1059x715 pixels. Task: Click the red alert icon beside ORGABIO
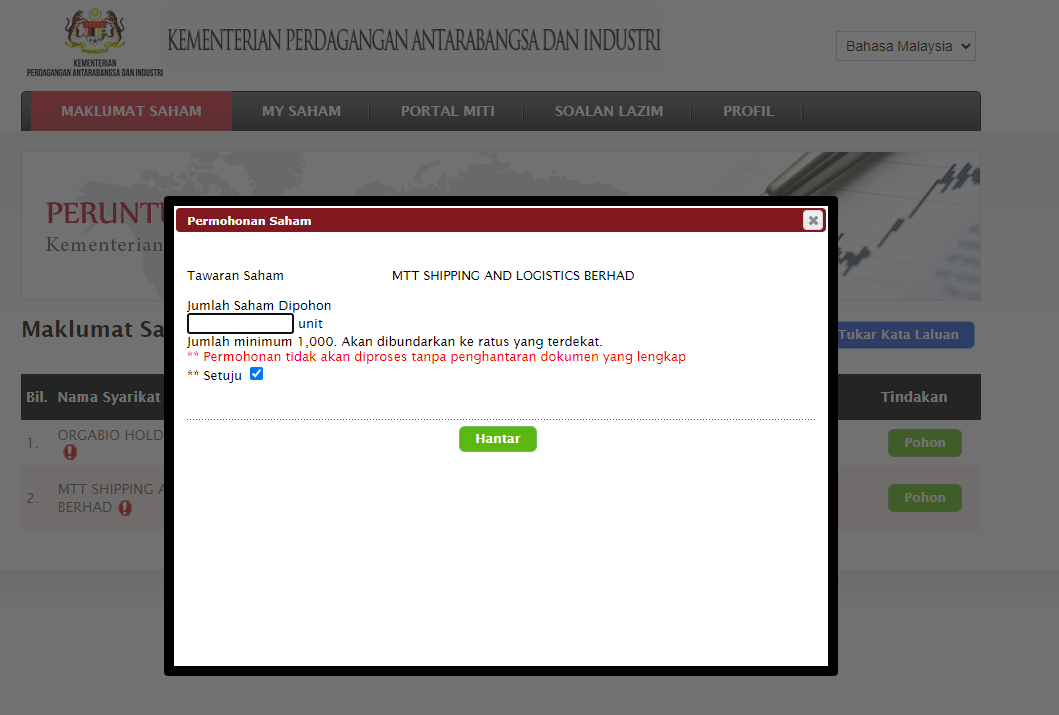(x=70, y=453)
